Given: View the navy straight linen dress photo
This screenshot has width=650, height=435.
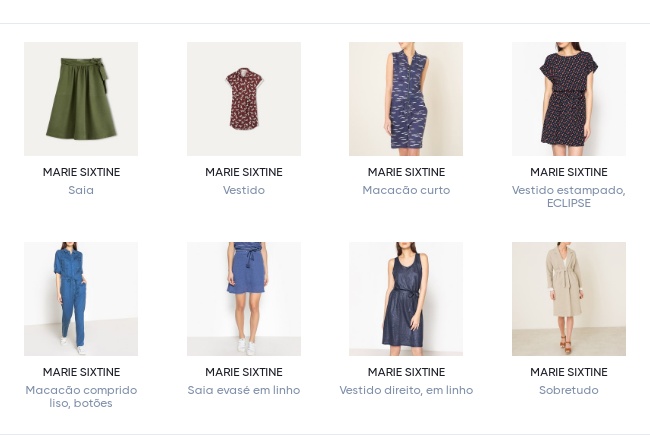Looking at the screenshot, I should (x=406, y=299).
